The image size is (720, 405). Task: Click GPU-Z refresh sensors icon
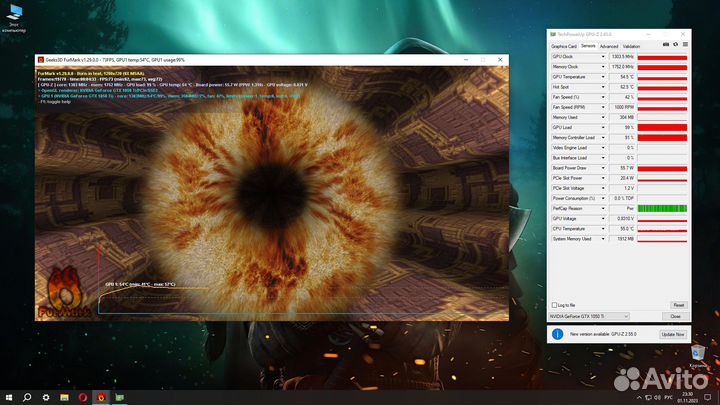[x=675, y=45]
